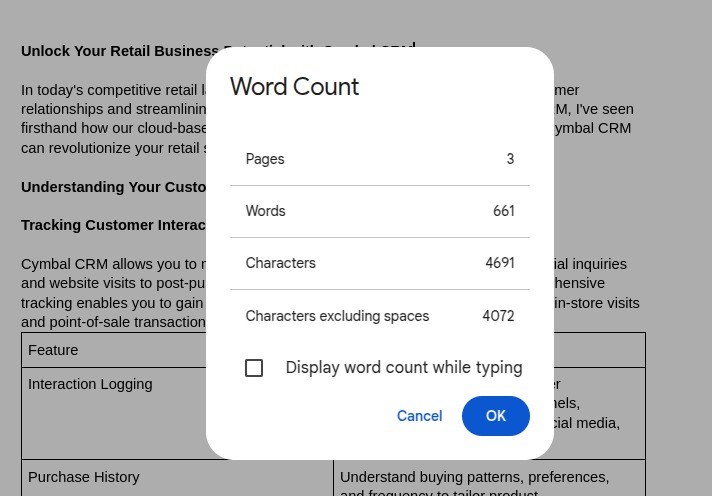Click the character count value 4691
This screenshot has width=712, height=496.
coord(499,263)
